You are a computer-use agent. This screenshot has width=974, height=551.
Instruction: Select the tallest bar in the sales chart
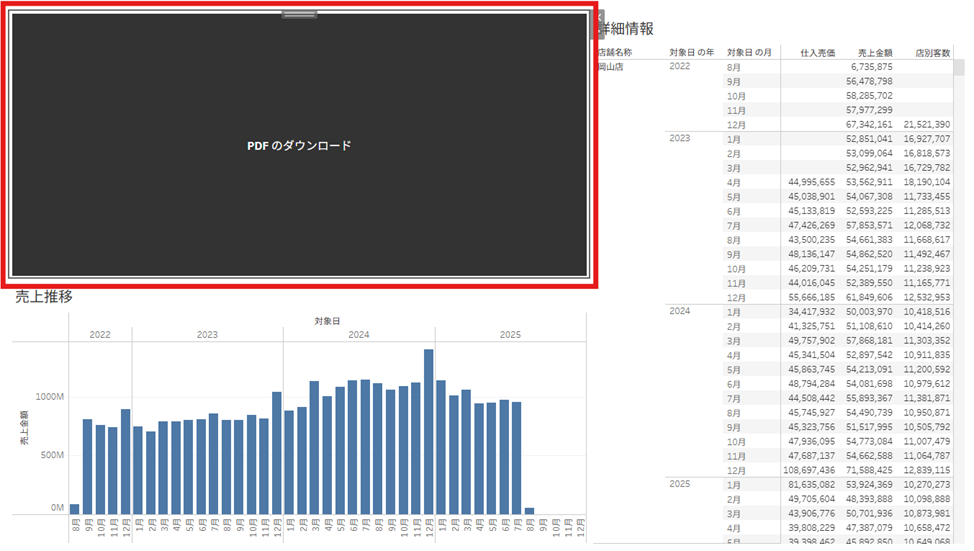[429, 432]
